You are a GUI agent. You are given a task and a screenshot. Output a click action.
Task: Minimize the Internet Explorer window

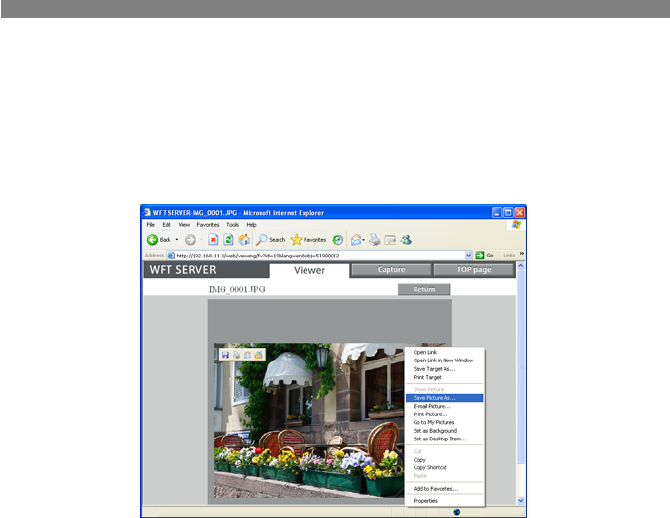(497, 212)
